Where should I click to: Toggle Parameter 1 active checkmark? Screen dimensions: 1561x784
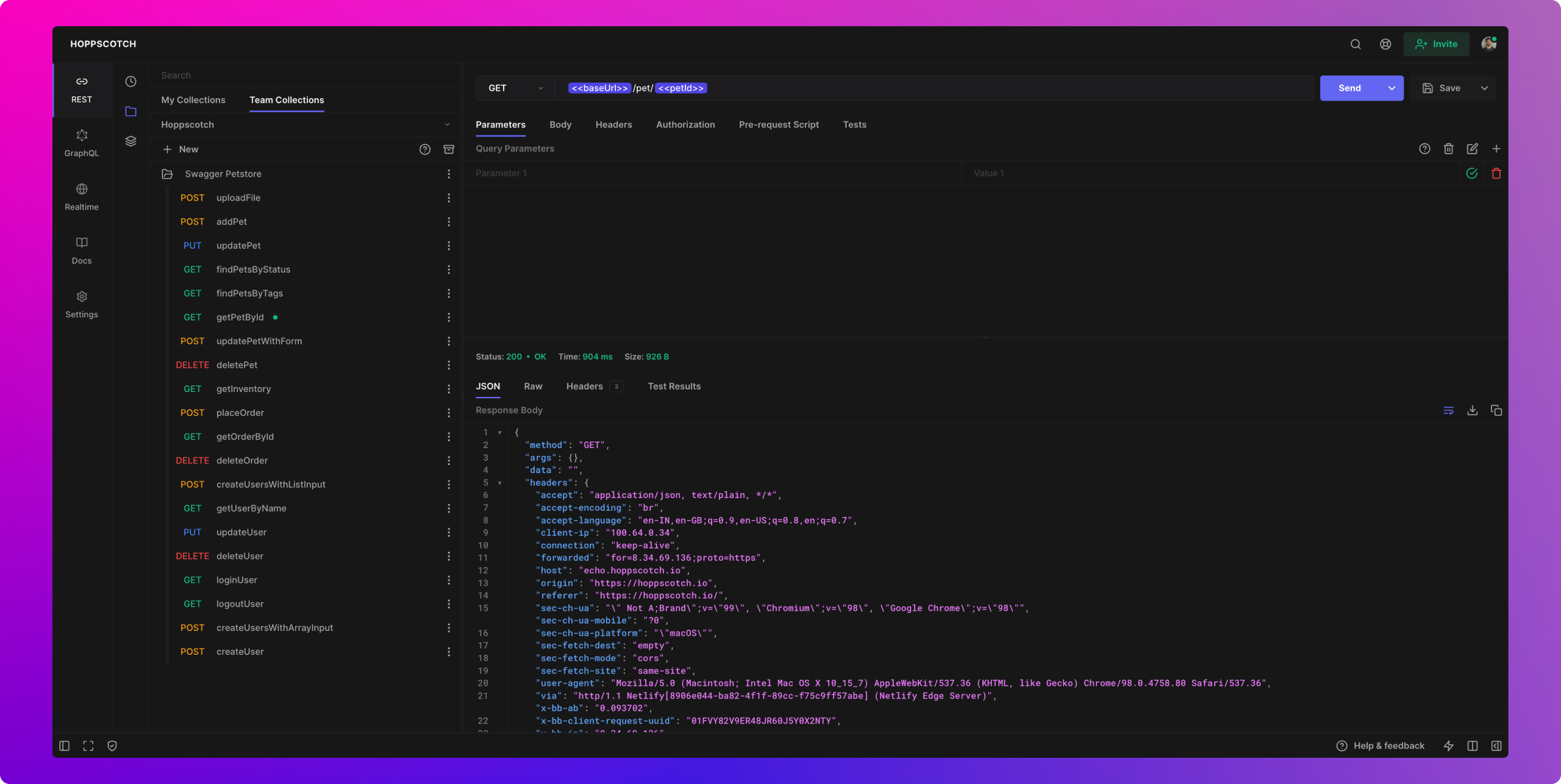1471,173
